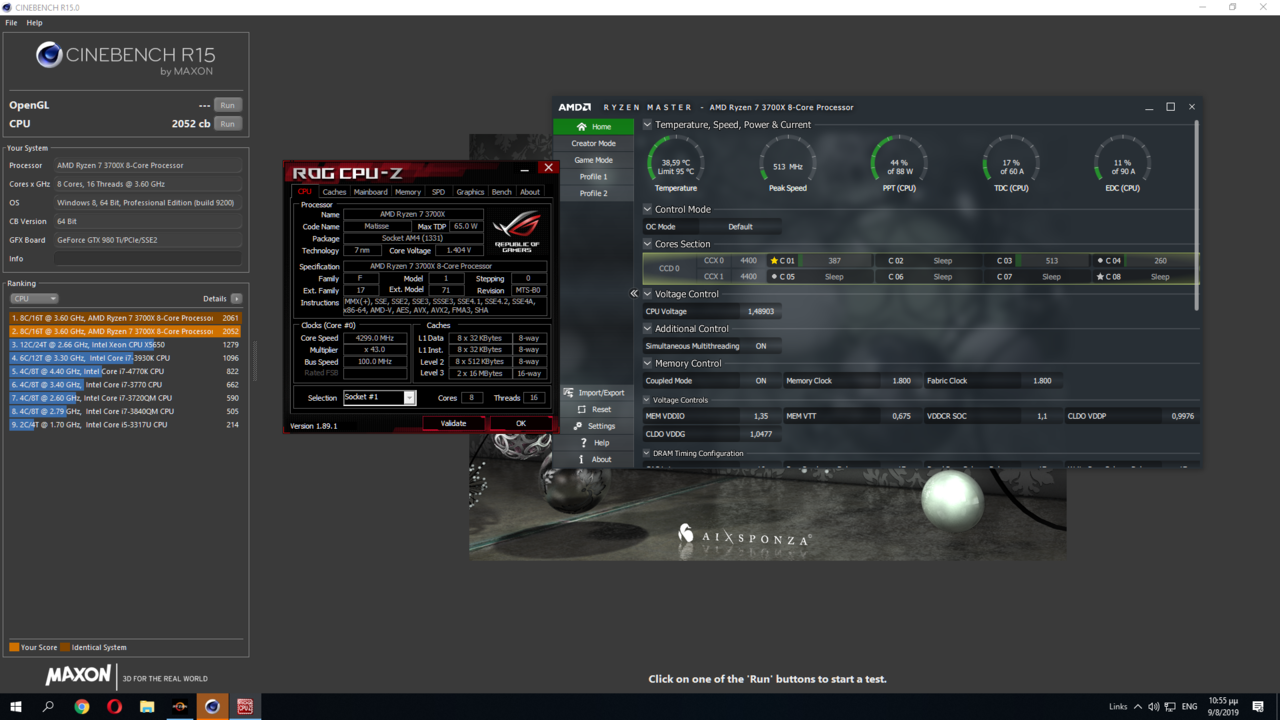The height and width of the screenshot is (720, 1280).
Task: Switch to the CPU-Z Graphics tab
Action: pyautogui.click(x=470, y=192)
